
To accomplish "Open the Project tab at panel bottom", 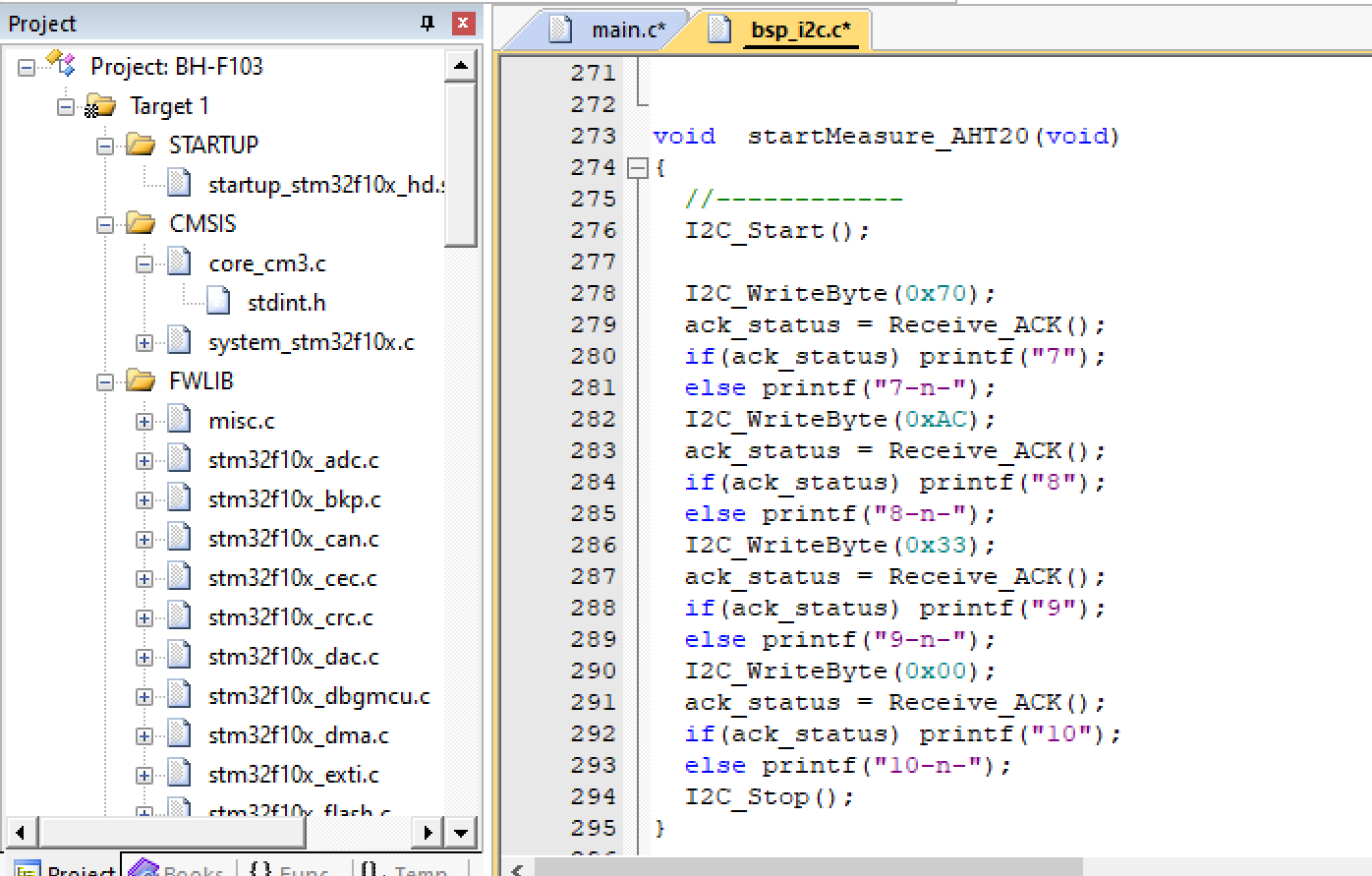I will tap(63, 868).
